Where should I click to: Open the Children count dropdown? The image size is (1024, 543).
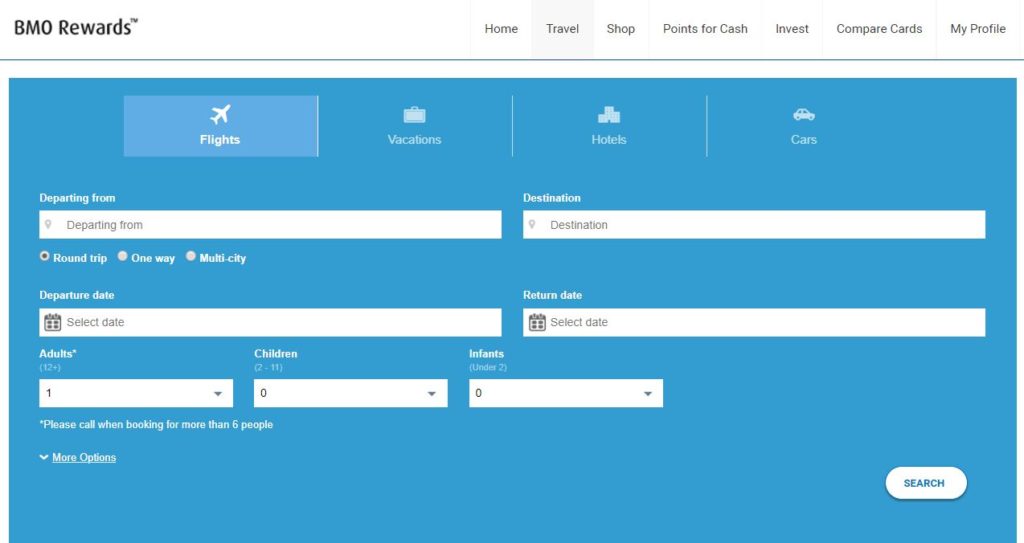pyautogui.click(x=350, y=393)
